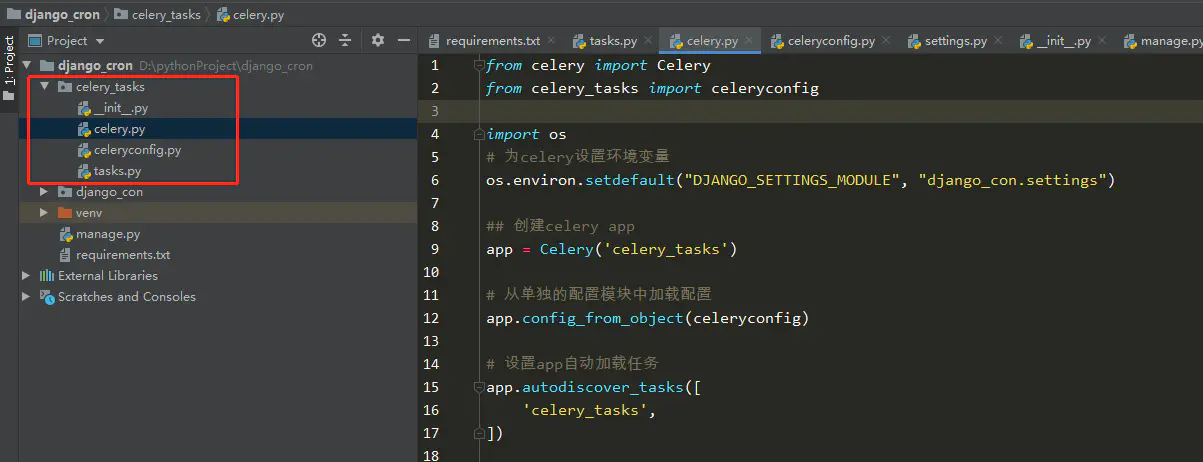Select __init__.py in the project tree
The image size is (1203, 462).
point(112,108)
